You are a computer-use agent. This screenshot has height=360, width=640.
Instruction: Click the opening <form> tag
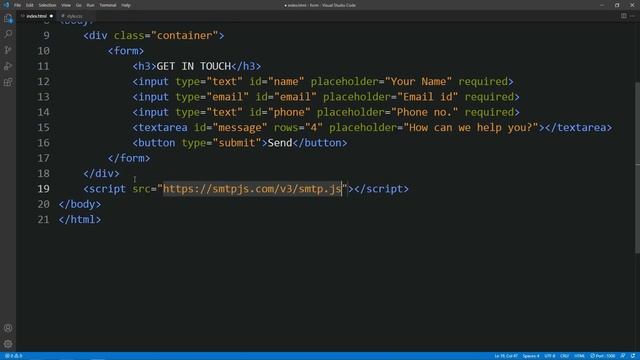tap(126, 51)
